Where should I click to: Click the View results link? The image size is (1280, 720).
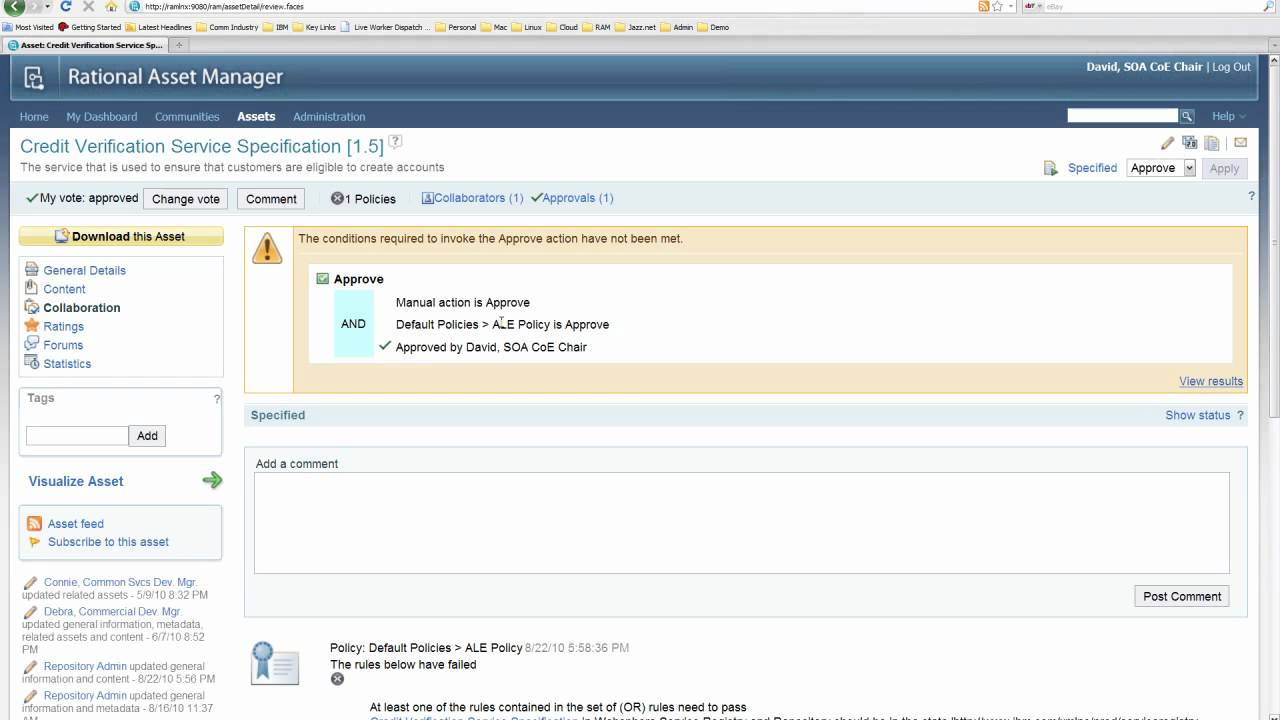tap(1211, 381)
